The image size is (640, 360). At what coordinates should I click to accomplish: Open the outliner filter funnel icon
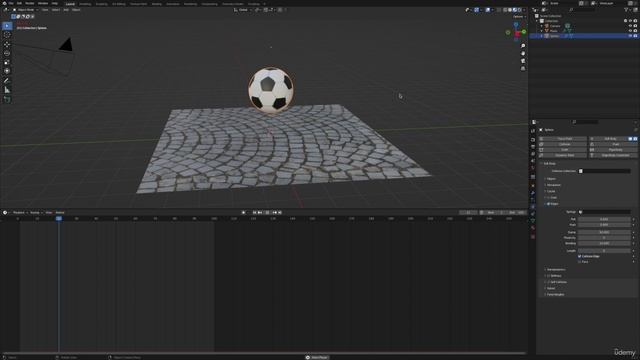[x=626, y=9]
